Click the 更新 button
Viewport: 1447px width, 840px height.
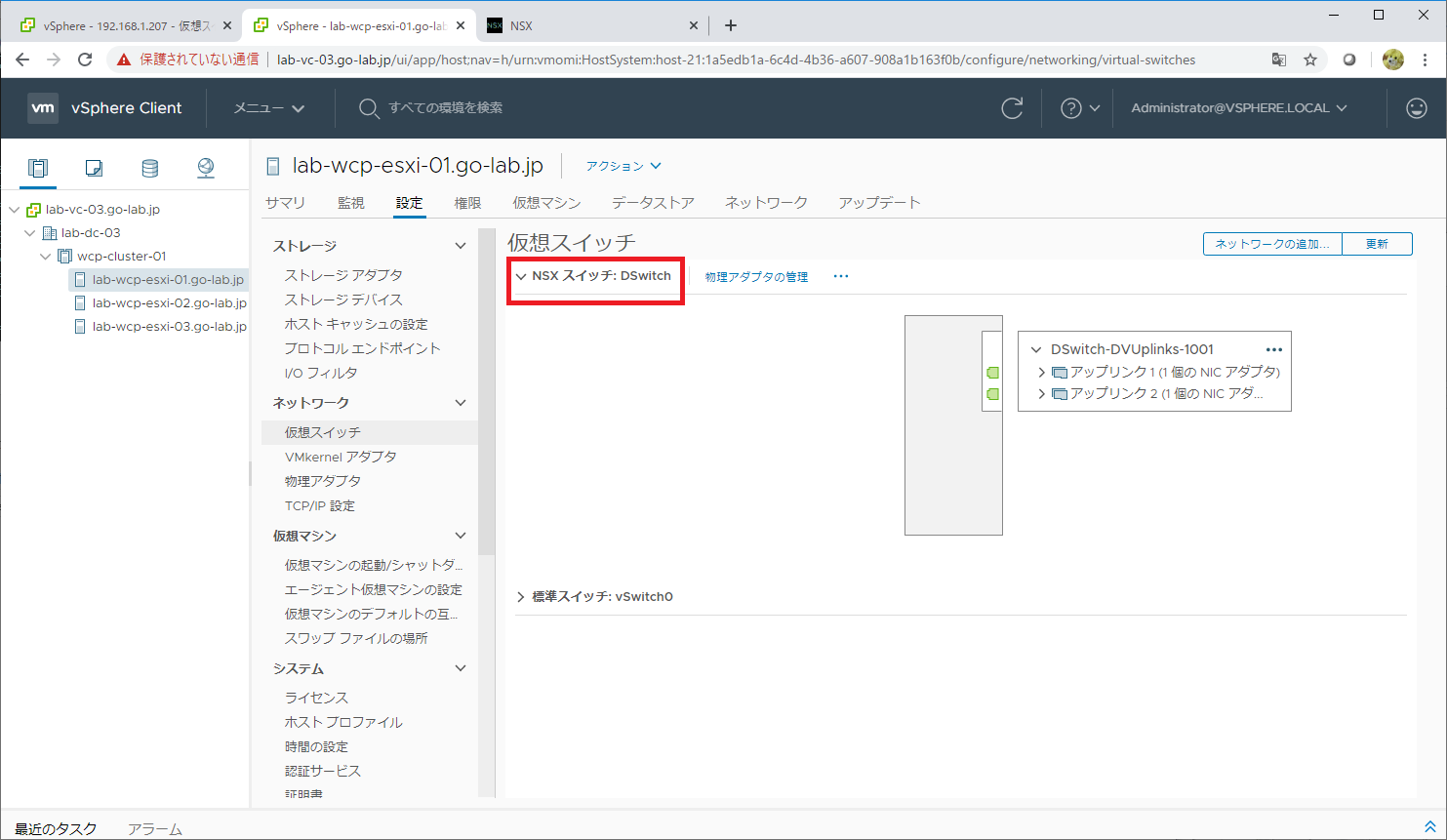tap(1377, 244)
